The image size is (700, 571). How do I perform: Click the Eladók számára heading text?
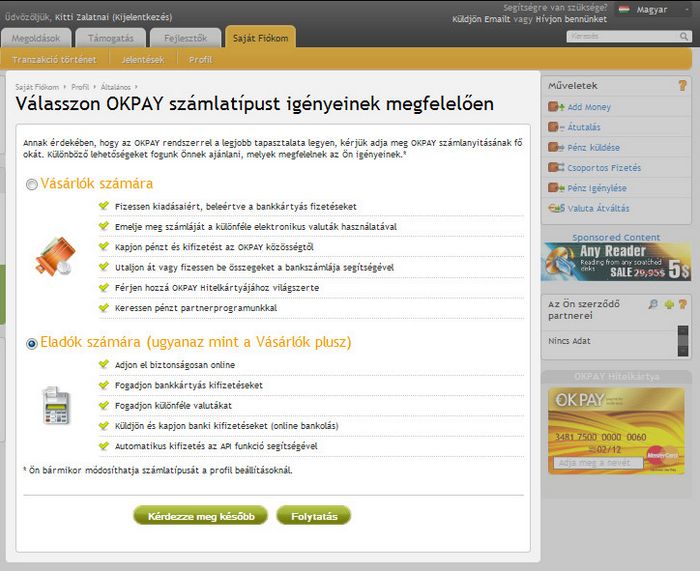(196, 342)
